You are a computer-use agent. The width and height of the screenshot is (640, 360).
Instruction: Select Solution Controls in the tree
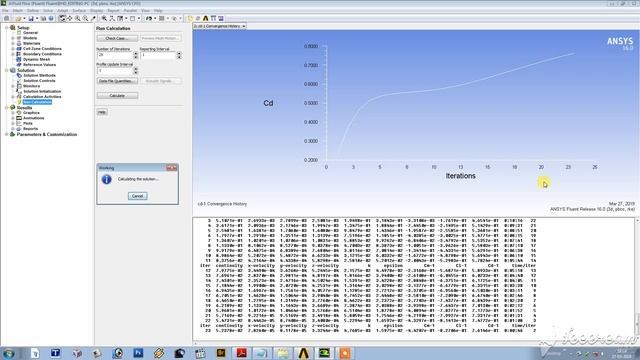click(39, 81)
